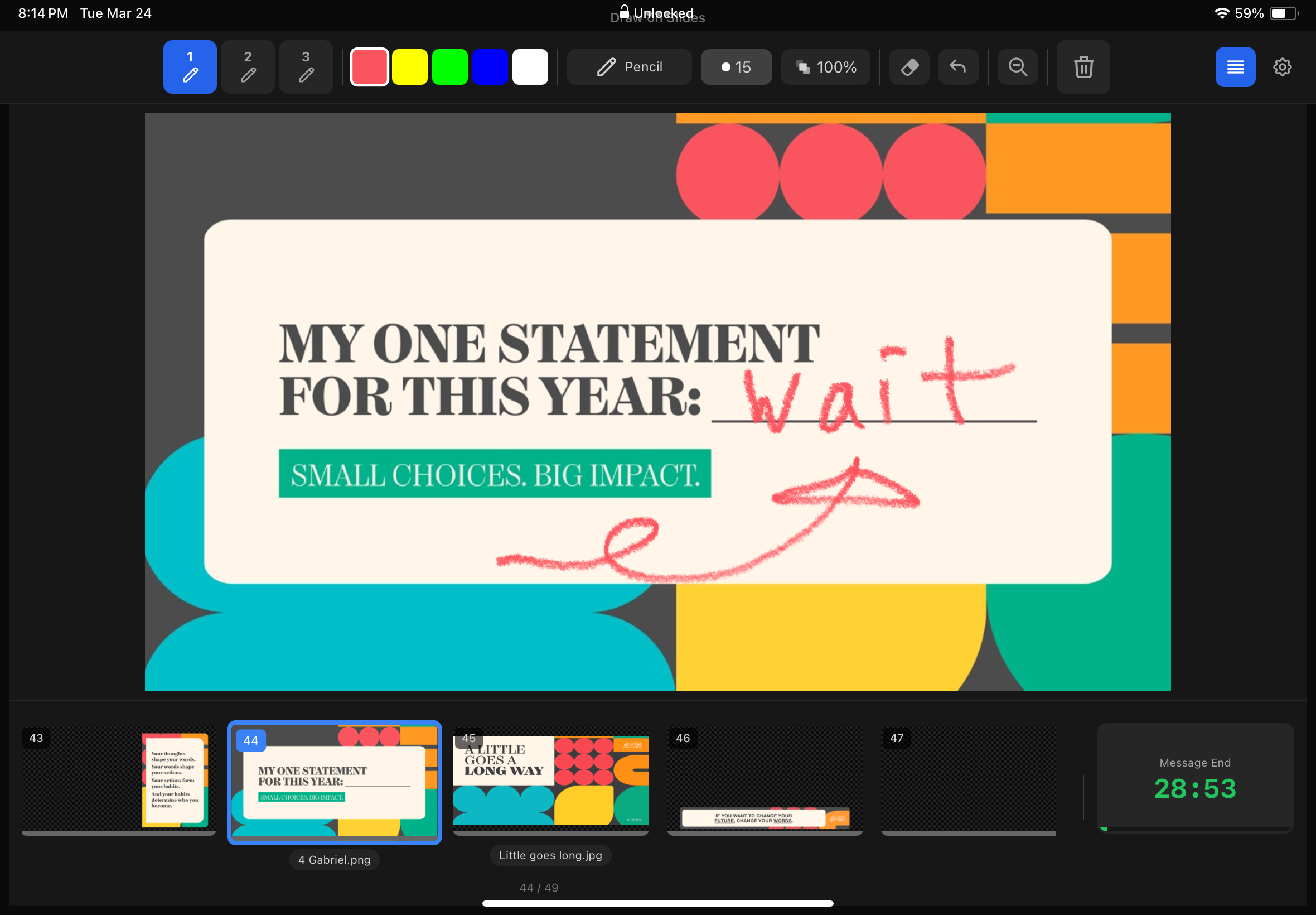
Task: Open the settings gear
Action: click(1283, 66)
